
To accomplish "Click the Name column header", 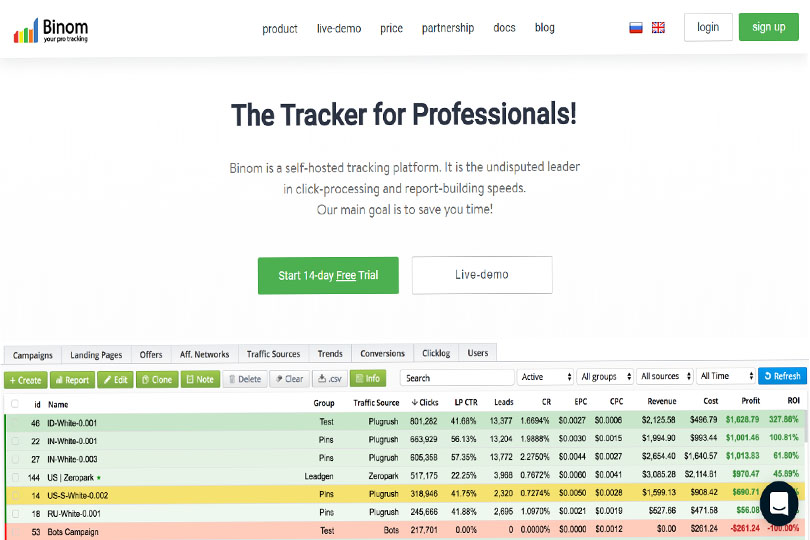I will pos(58,405).
